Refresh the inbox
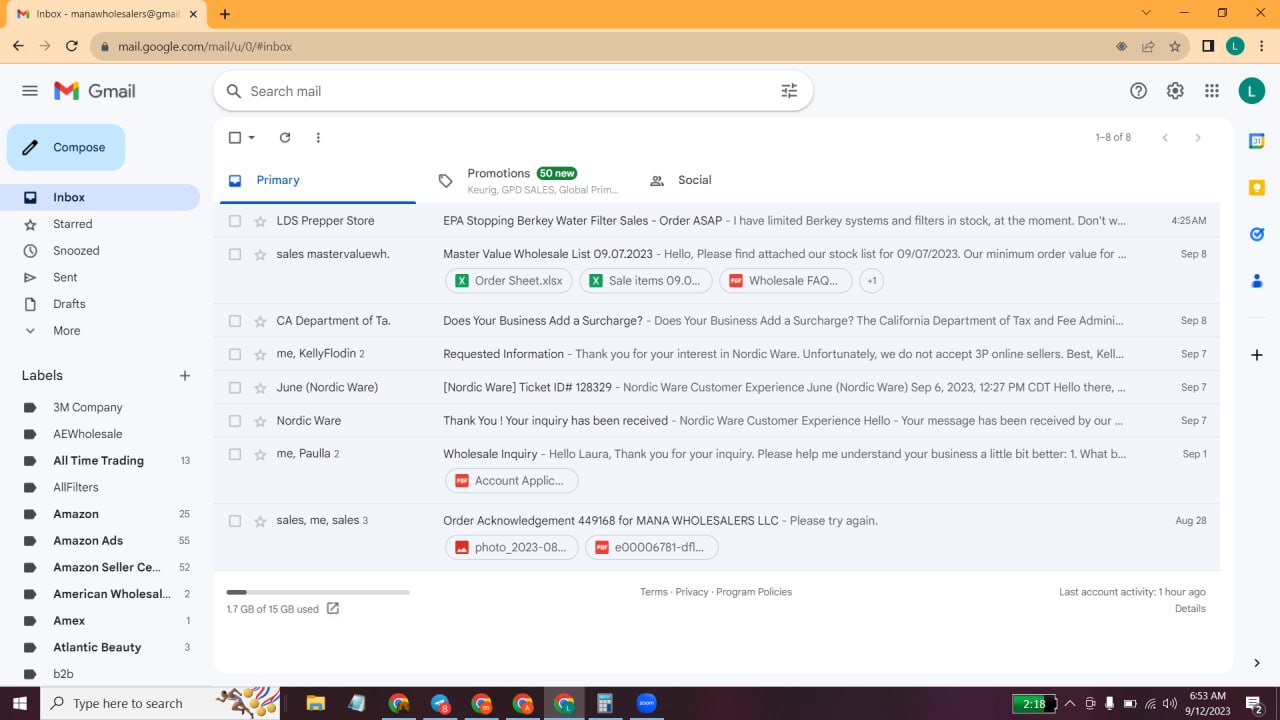This screenshot has height=720, width=1280. tap(285, 138)
